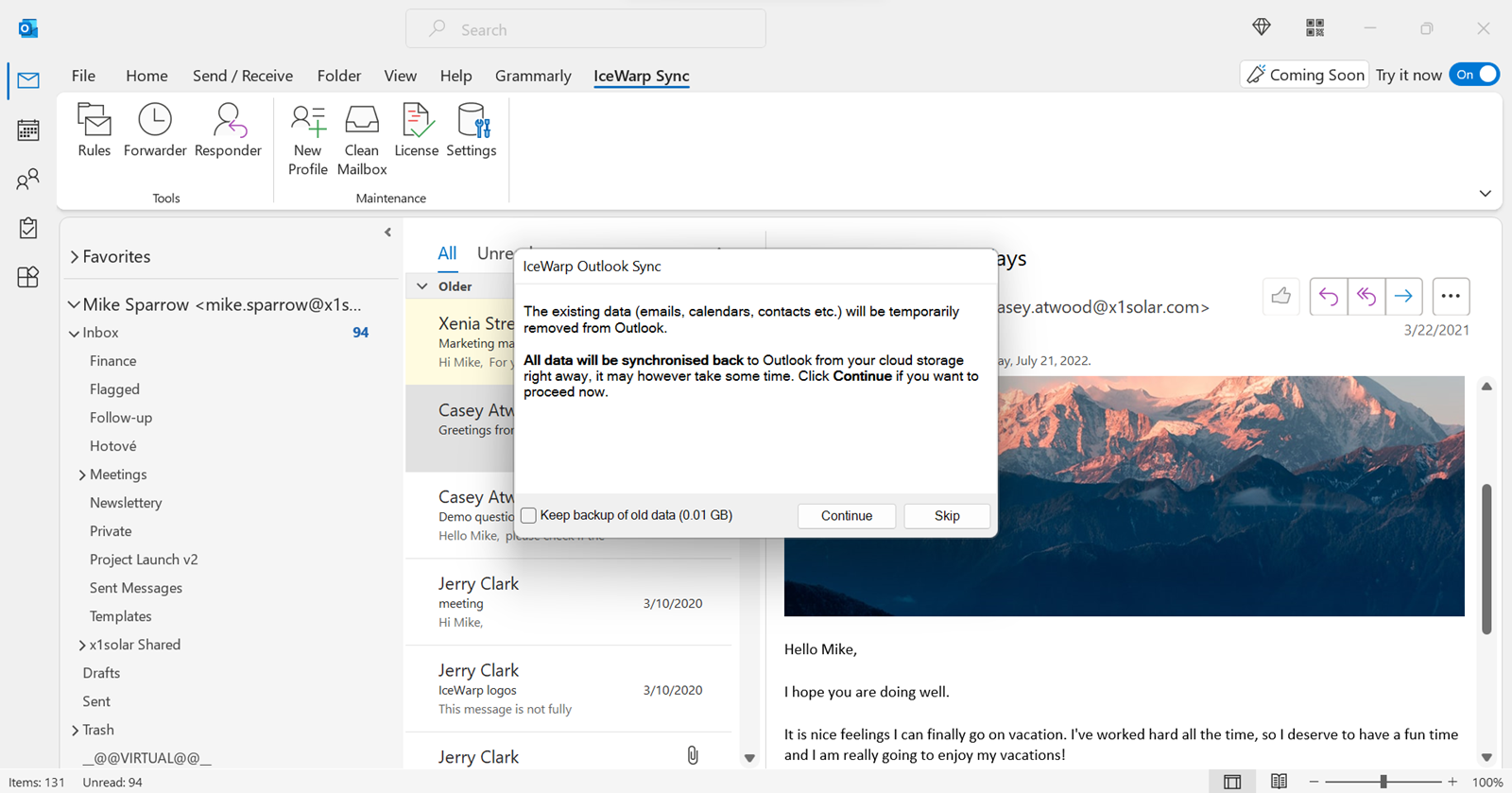Expand the x1solar Shared folder
This screenshot has width=1512, height=793.
coord(82,645)
